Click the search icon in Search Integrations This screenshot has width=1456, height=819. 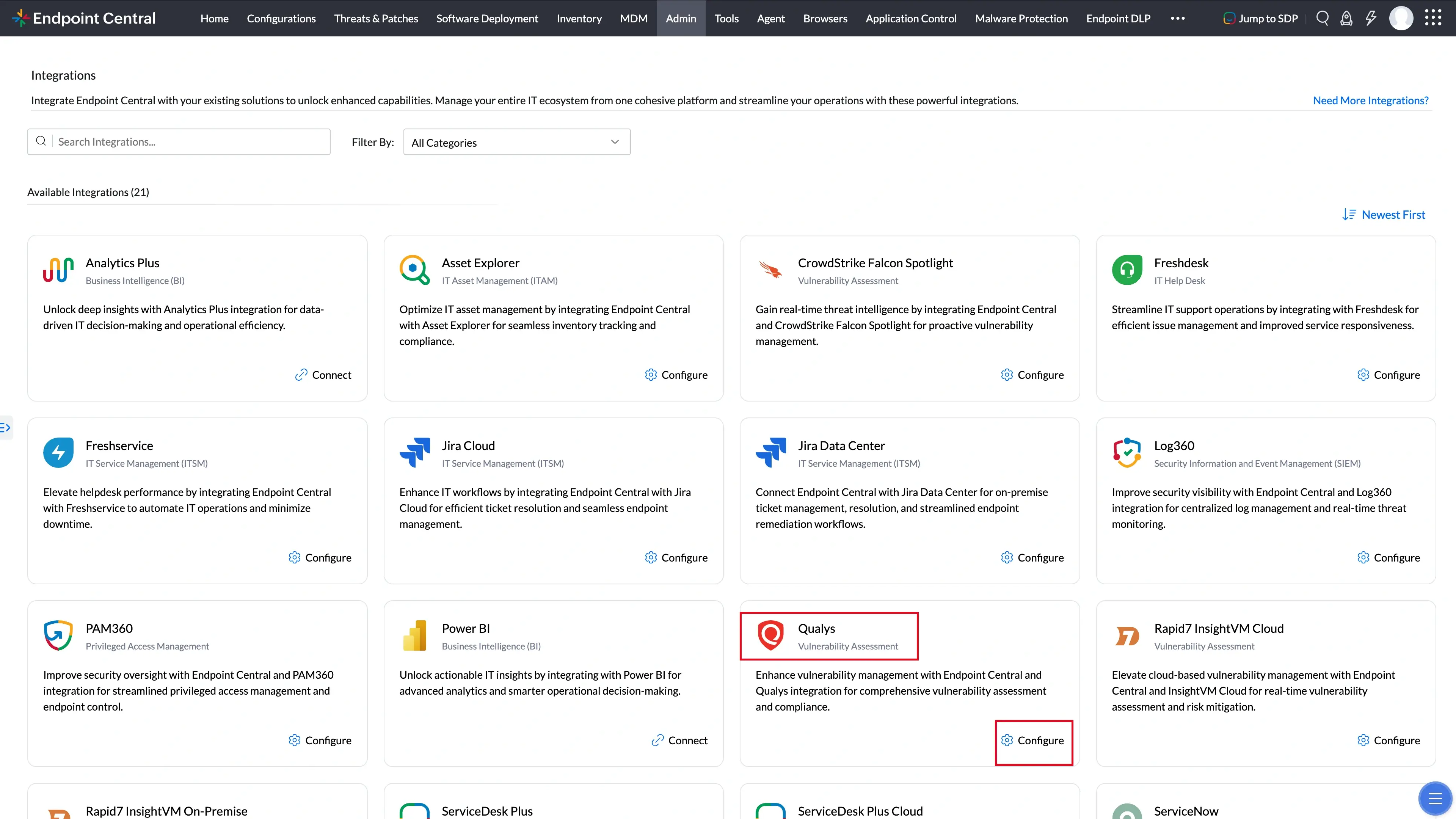tap(41, 141)
